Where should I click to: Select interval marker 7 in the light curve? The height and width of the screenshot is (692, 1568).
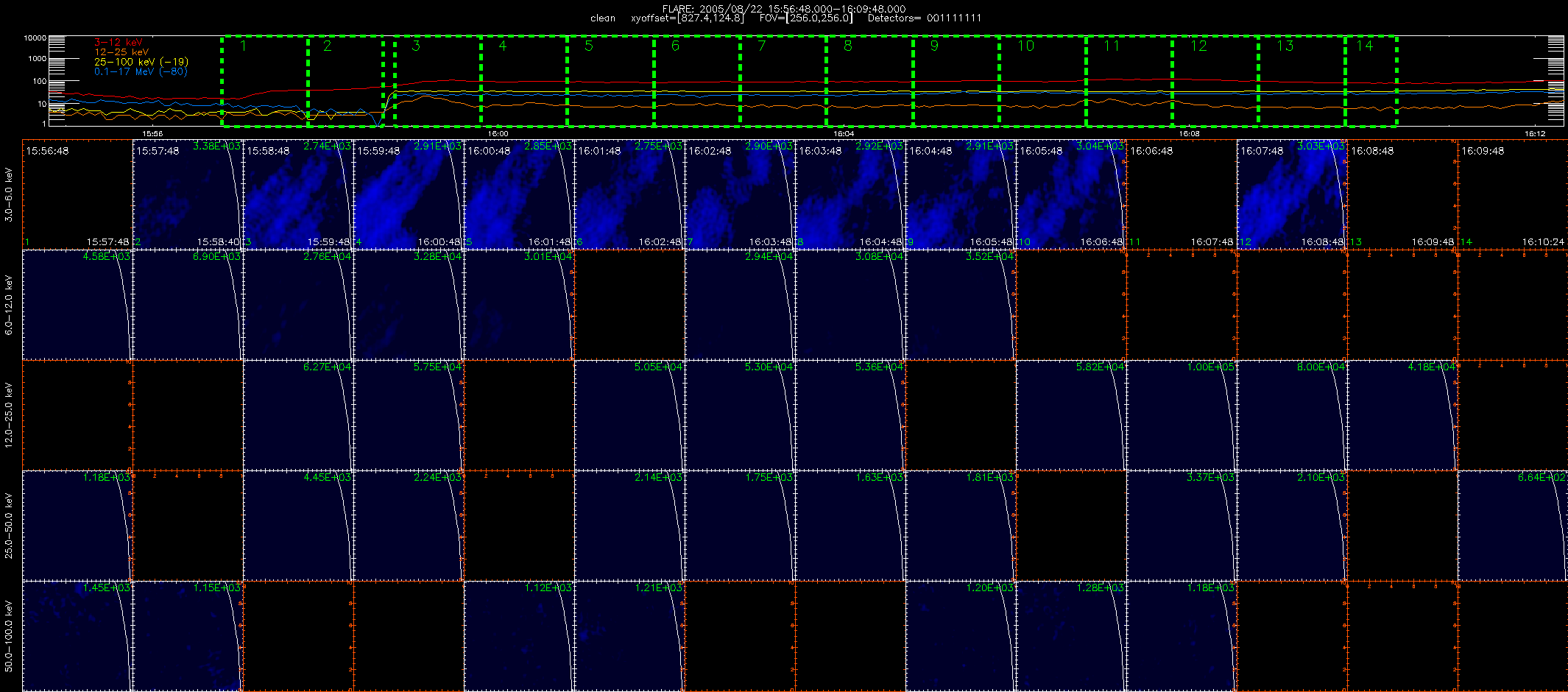(762, 46)
